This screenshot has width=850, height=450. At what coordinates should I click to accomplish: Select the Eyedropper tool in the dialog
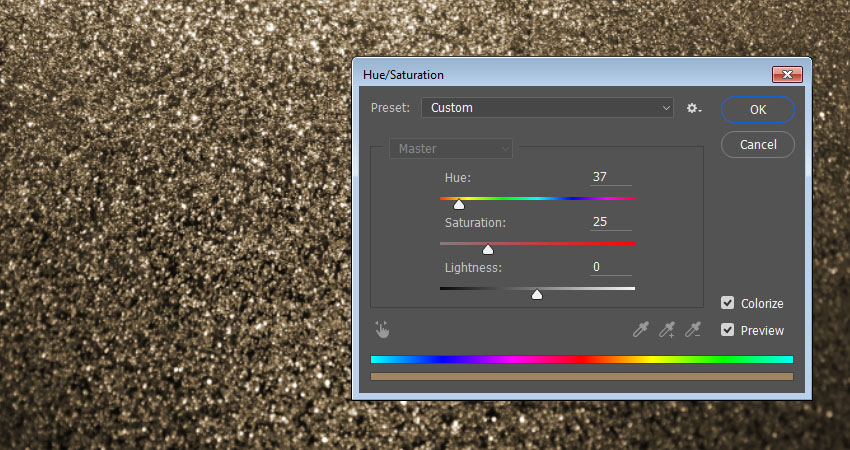tap(641, 329)
